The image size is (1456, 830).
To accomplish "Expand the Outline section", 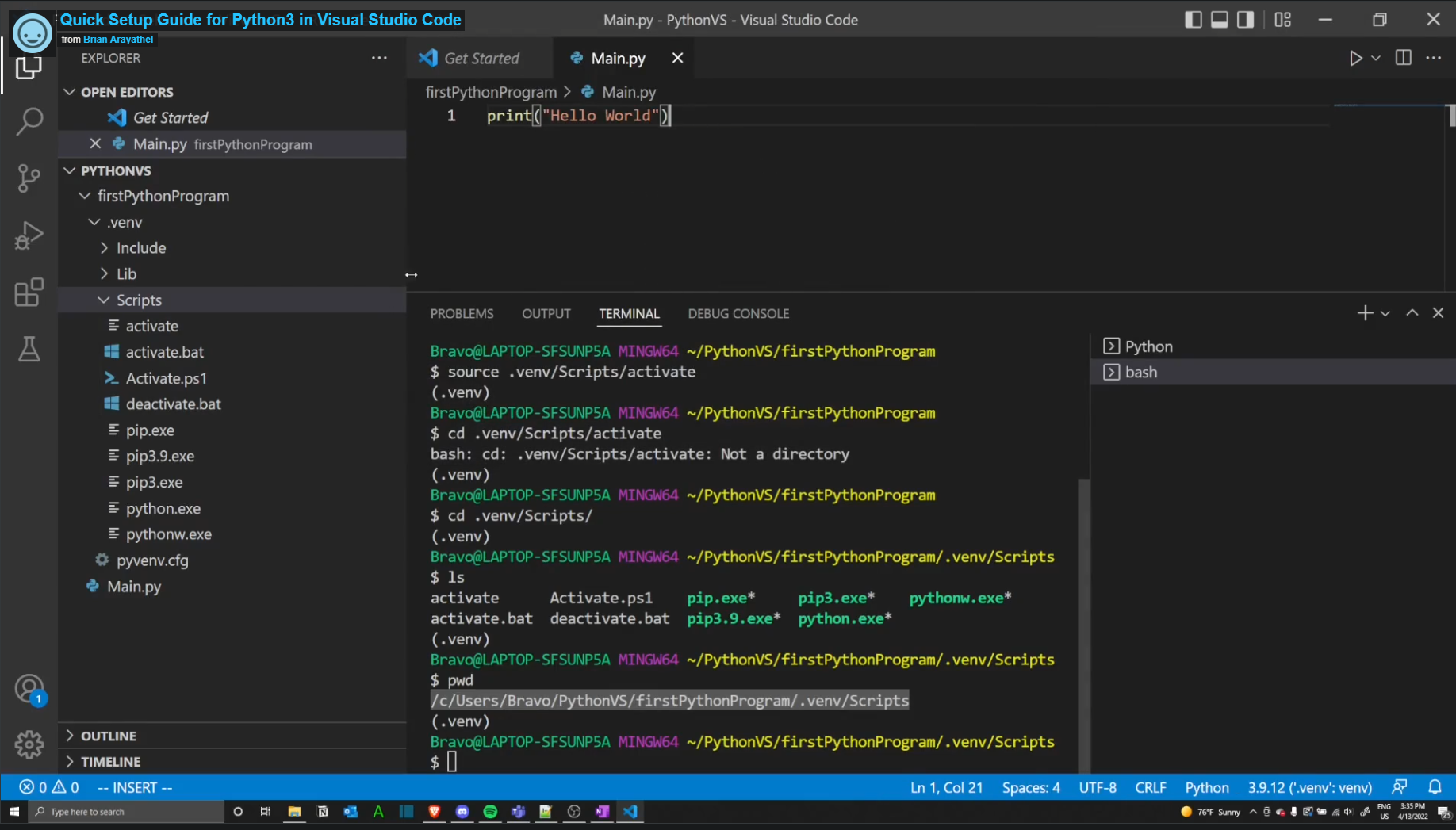I will 70,736.
